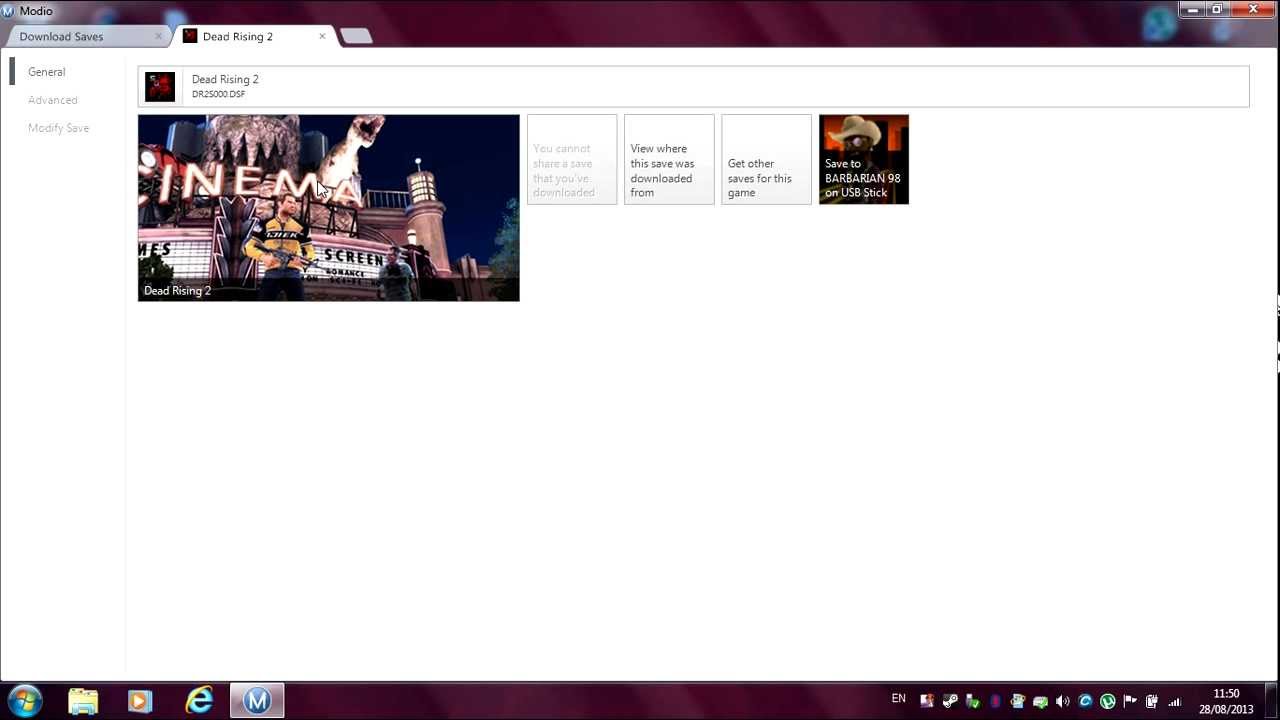The height and width of the screenshot is (720, 1280).
Task: Open a new blank tab
Action: point(356,36)
